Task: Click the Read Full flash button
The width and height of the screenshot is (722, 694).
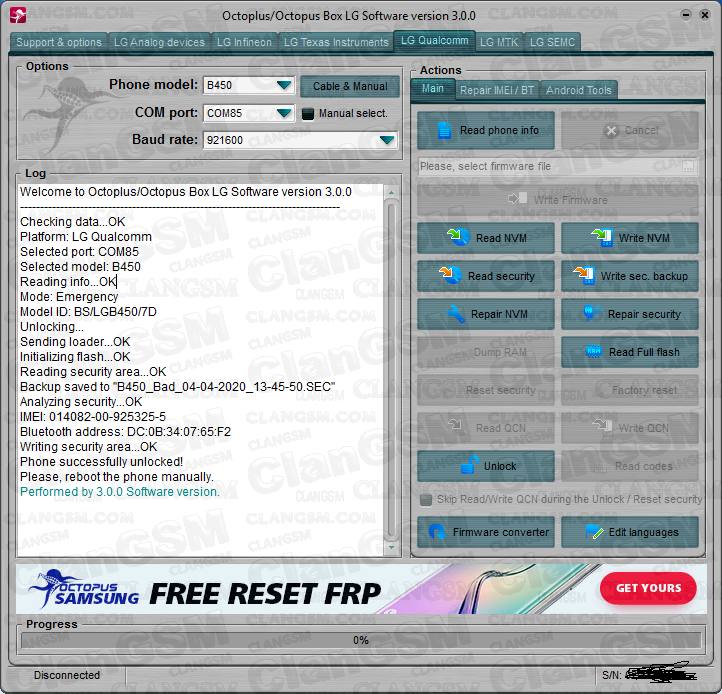Action: click(x=630, y=352)
